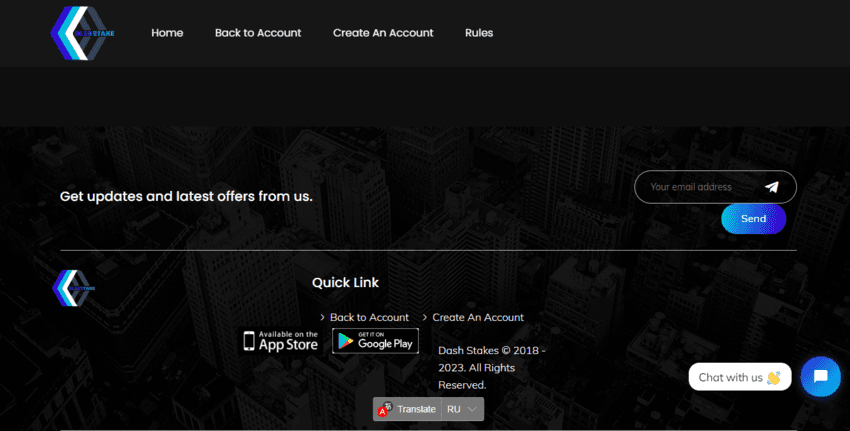850x431 pixels.
Task: Click the paper plane icon in email field
Action: click(x=772, y=187)
